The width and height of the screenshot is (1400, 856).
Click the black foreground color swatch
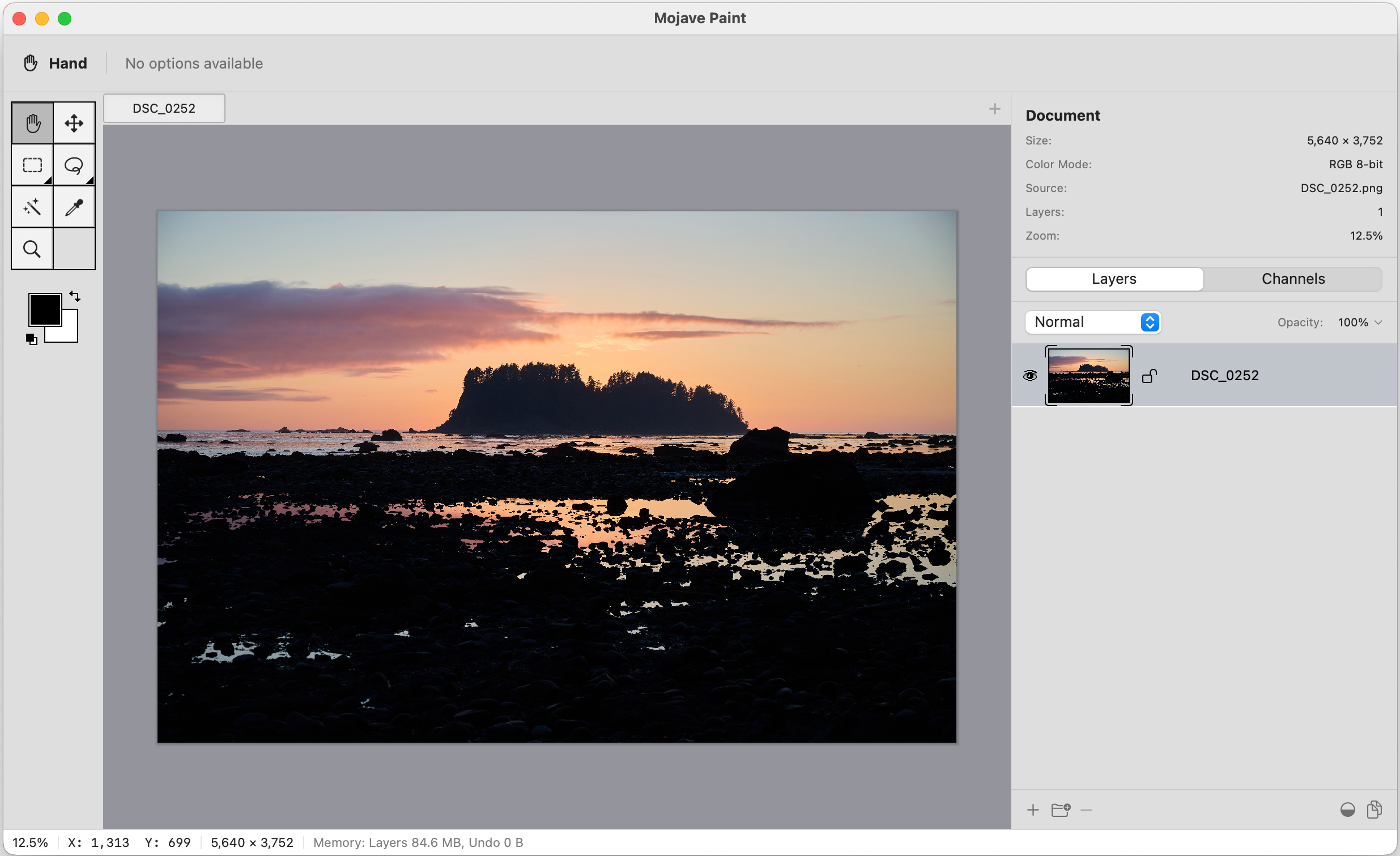coord(45,309)
